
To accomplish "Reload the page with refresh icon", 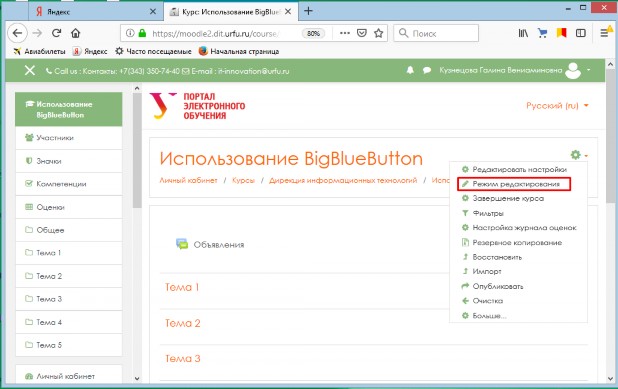I will pyautogui.click(x=56, y=33).
